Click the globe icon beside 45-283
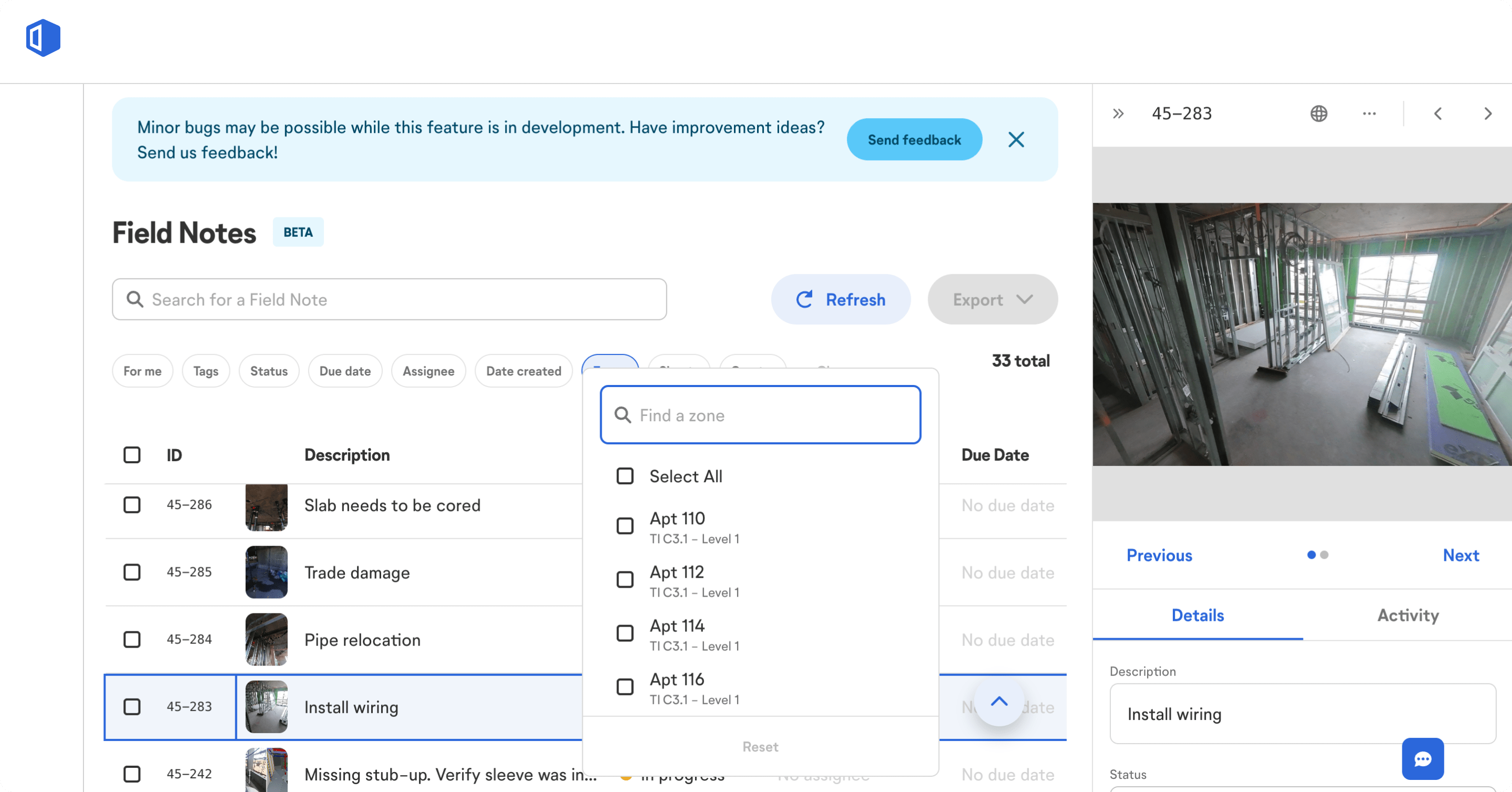This screenshot has width=1512, height=792. tap(1318, 113)
